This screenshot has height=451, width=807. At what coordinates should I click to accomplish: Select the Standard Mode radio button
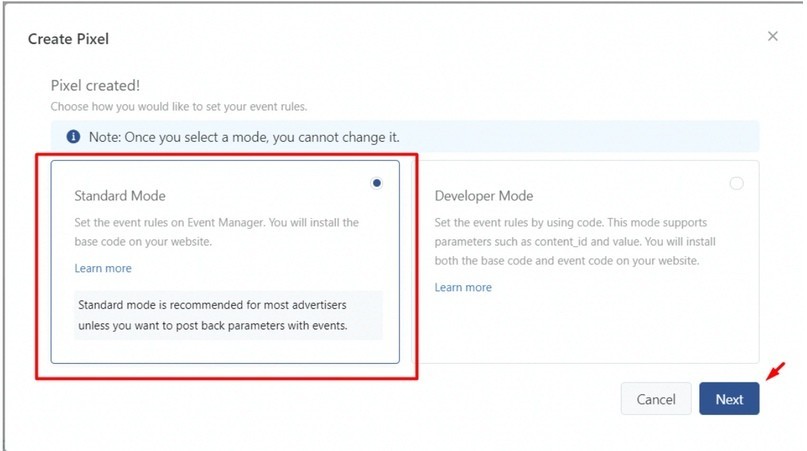coord(377,183)
